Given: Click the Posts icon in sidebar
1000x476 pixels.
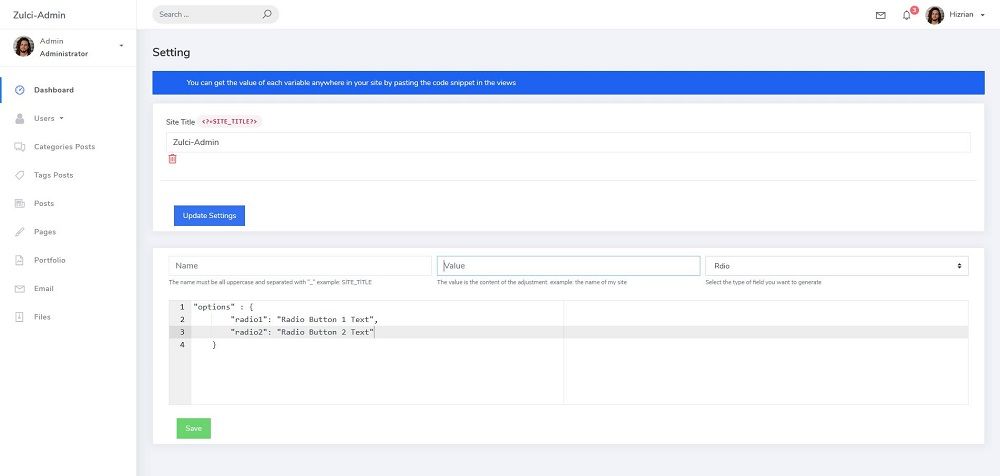Looking at the screenshot, I should (20, 204).
